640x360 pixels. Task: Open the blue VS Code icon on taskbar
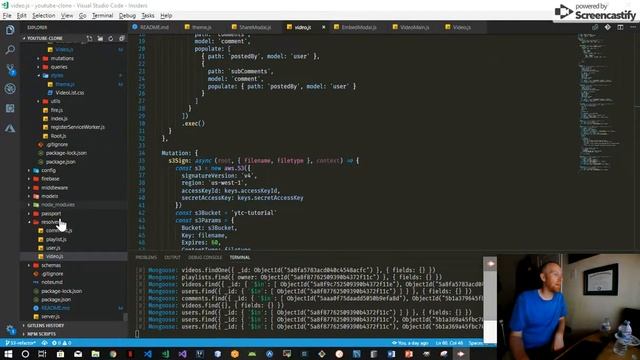[x=148, y=354]
